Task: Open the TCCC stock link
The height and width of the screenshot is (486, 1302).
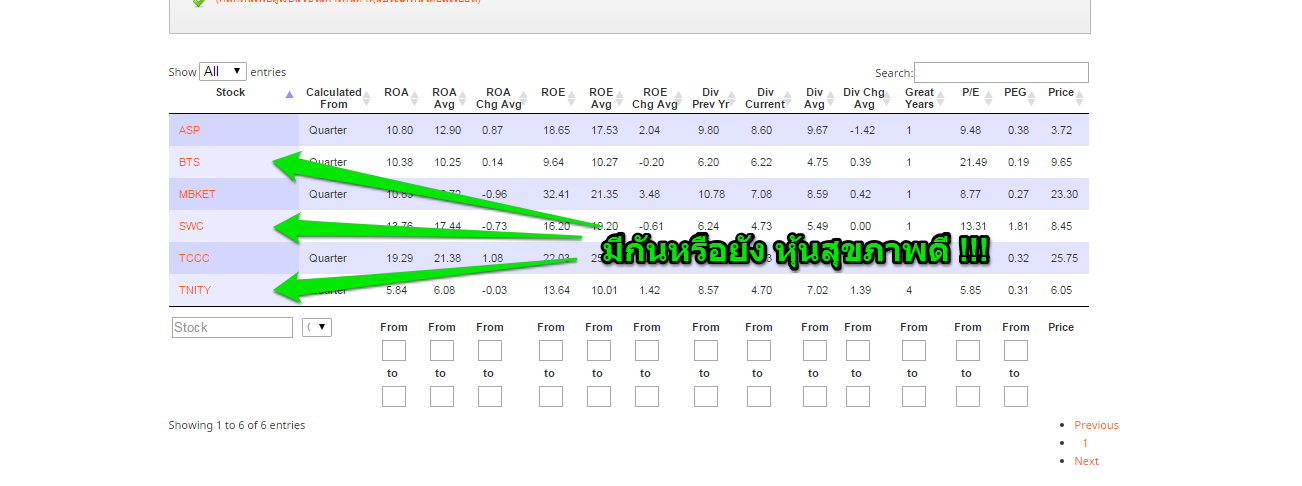Action: click(194, 258)
